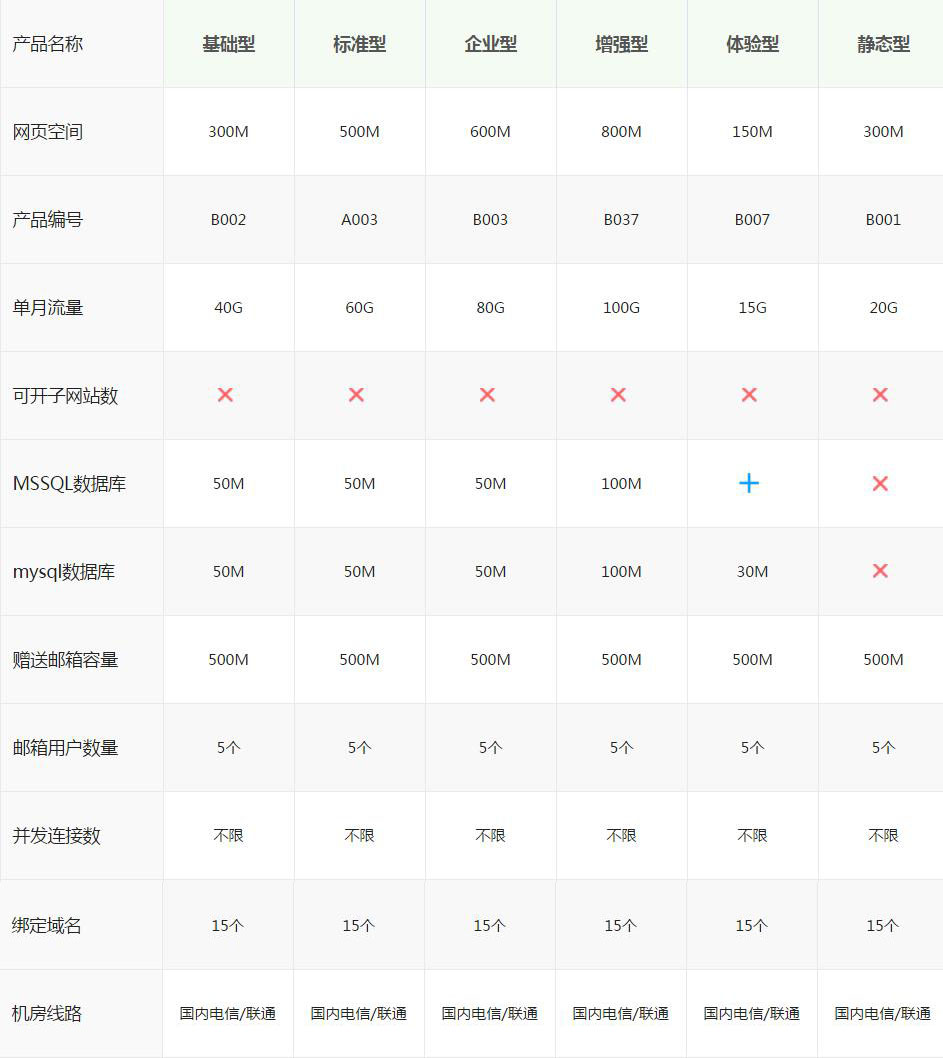Click 静态型 机房线路 国内电信/联通
Screen dimensions: 943x1058
[882, 1013]
